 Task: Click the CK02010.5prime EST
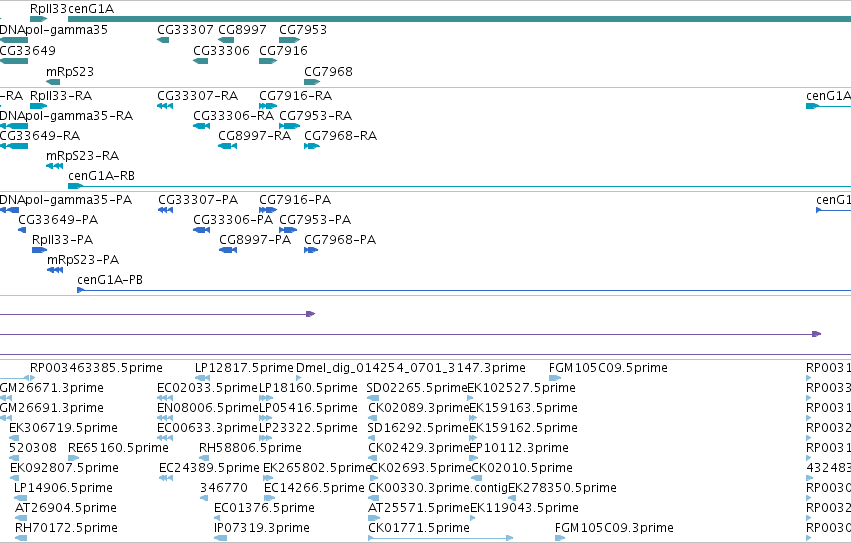point(477,478)
